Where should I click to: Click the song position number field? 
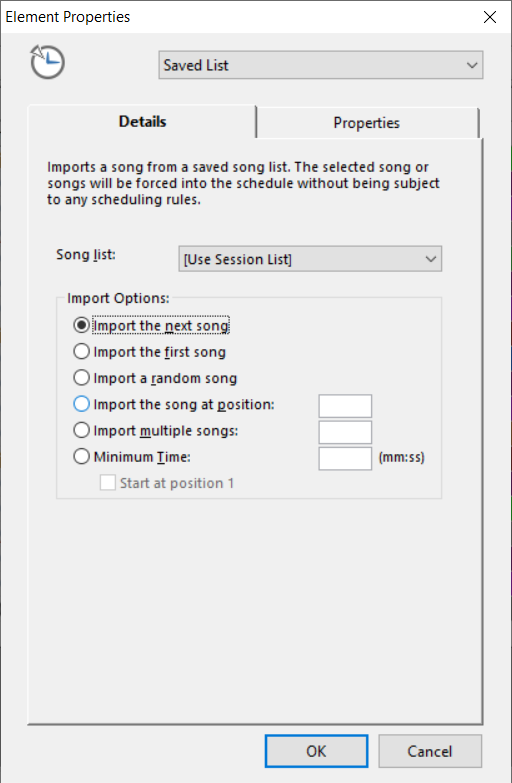[x=345, y=406]
